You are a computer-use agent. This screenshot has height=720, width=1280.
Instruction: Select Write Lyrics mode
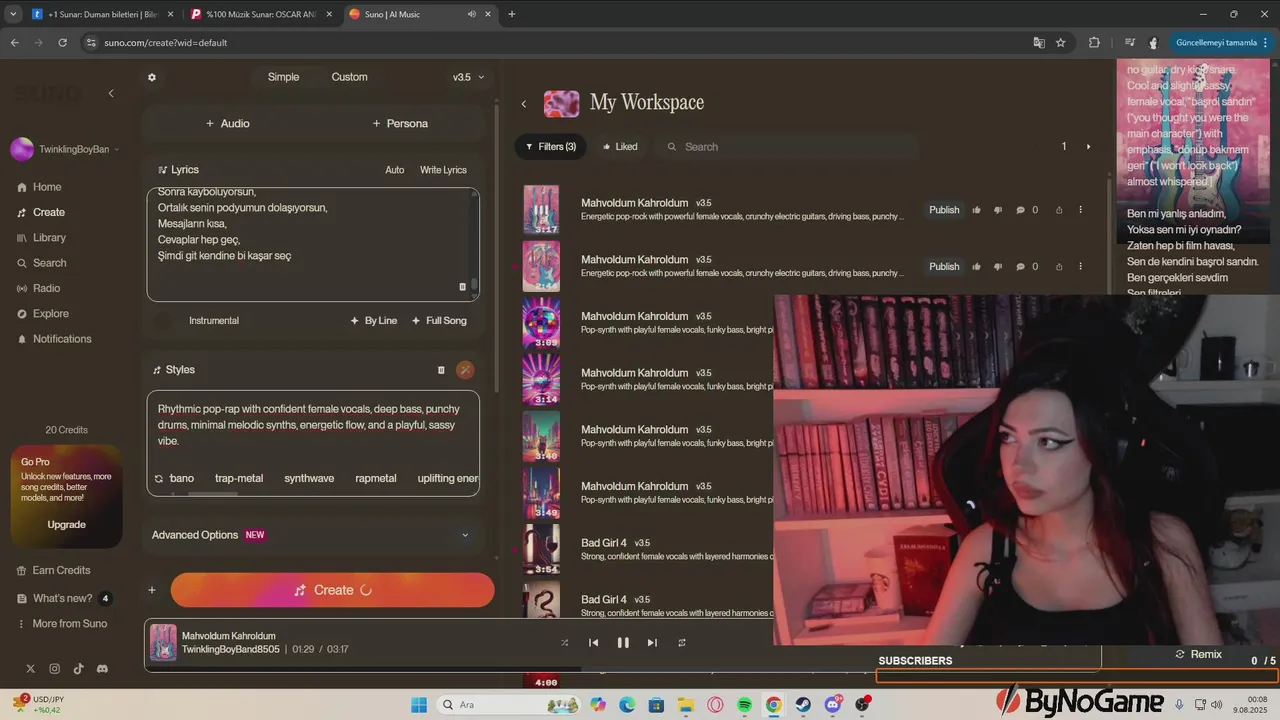pos(443,170)
